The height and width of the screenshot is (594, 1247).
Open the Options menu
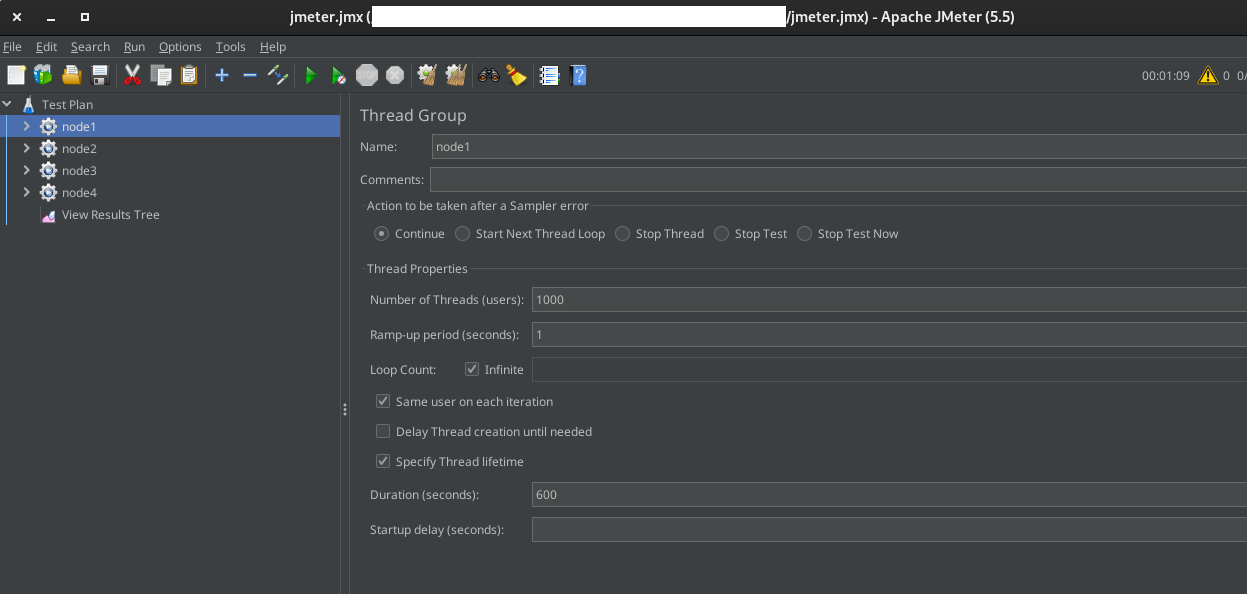pyautogui.click(x=180, y=47)
